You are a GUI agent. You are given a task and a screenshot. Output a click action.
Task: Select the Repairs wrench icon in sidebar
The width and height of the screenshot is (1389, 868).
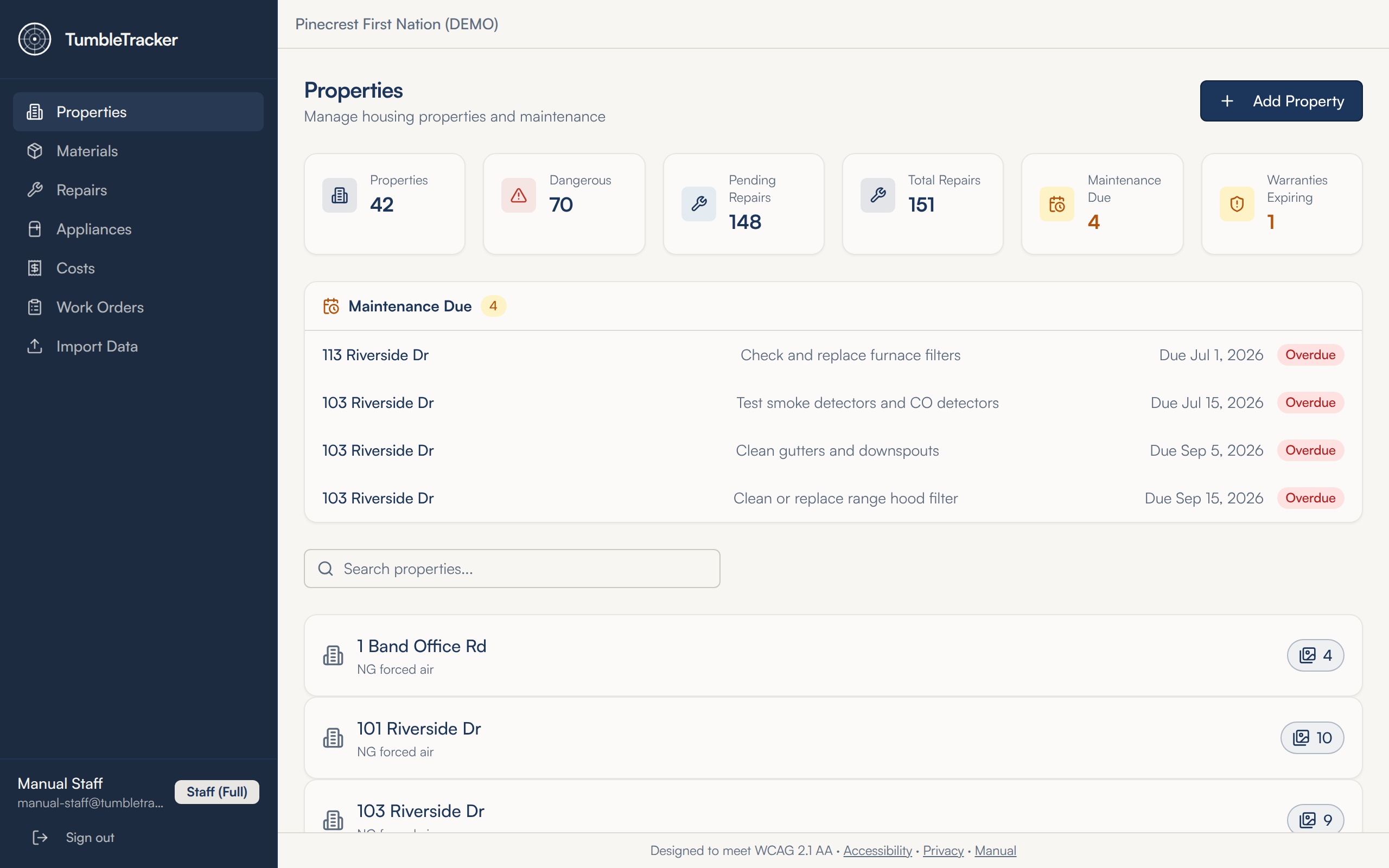click(34, 190)
